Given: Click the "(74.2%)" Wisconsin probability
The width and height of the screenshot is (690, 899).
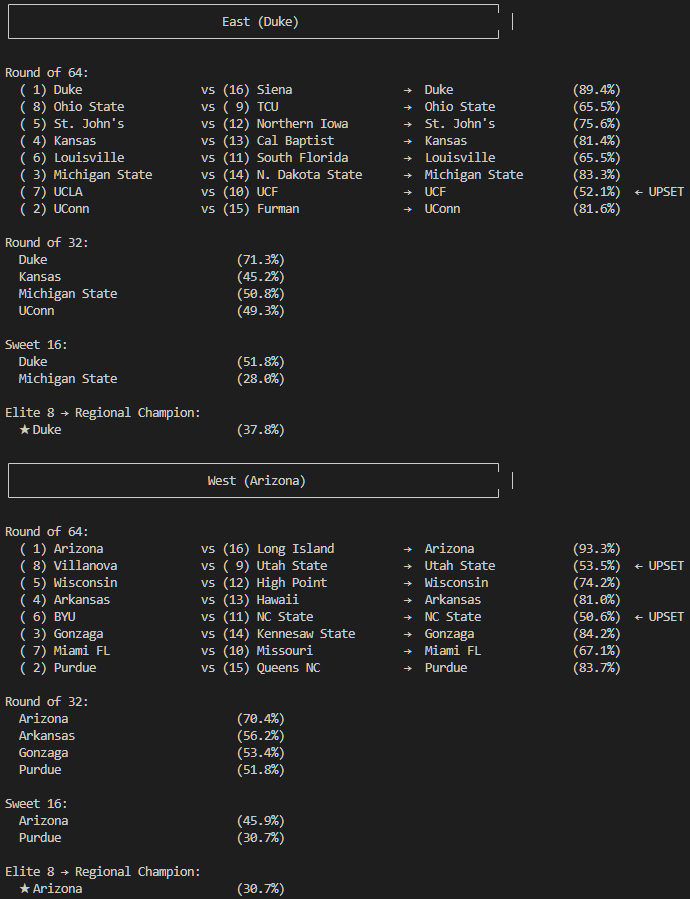Looking at the screenshot, I should point(597,583).
